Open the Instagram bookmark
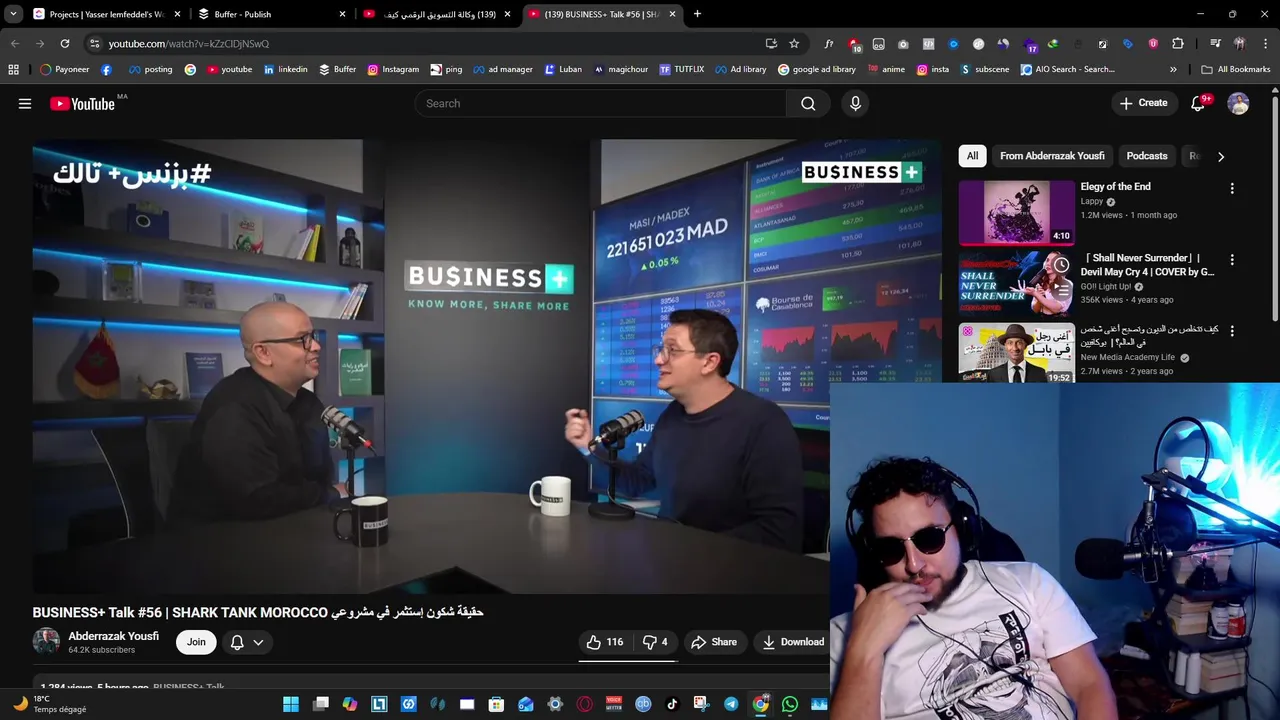1280x720 pixels. coord(393,70)
